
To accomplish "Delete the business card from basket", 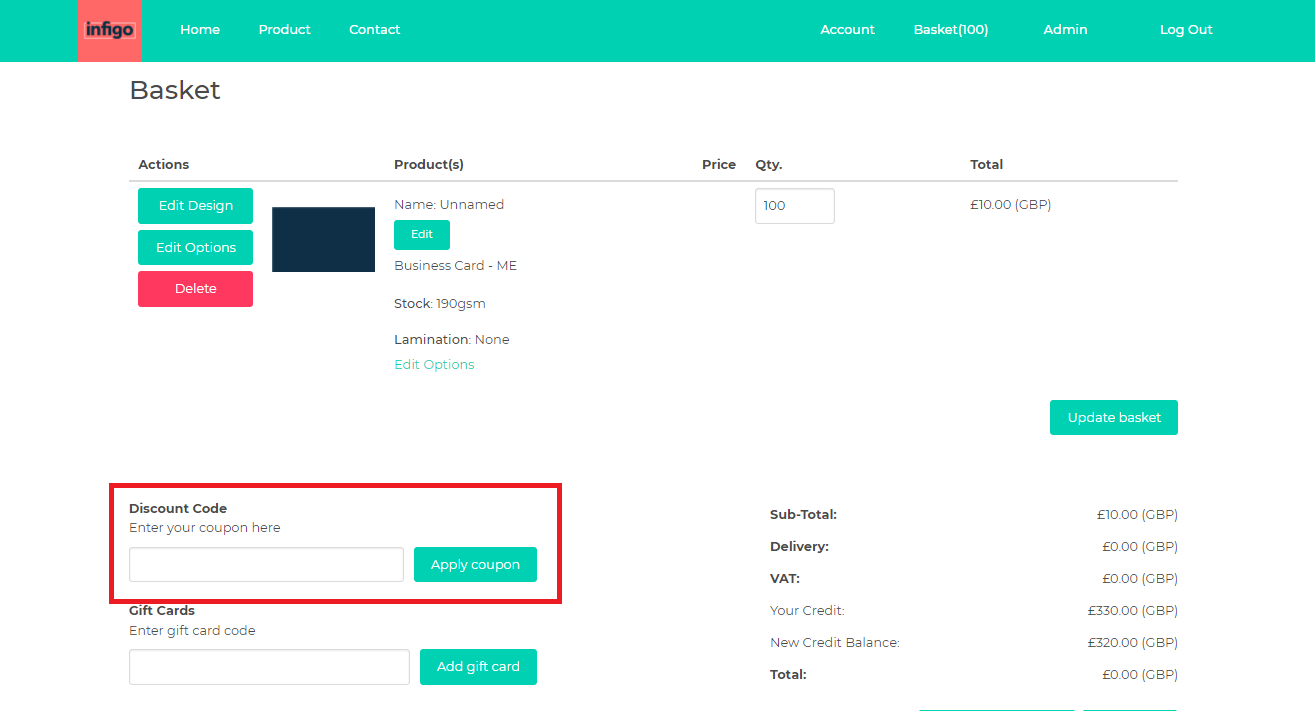I will click(x=195, y=289).
